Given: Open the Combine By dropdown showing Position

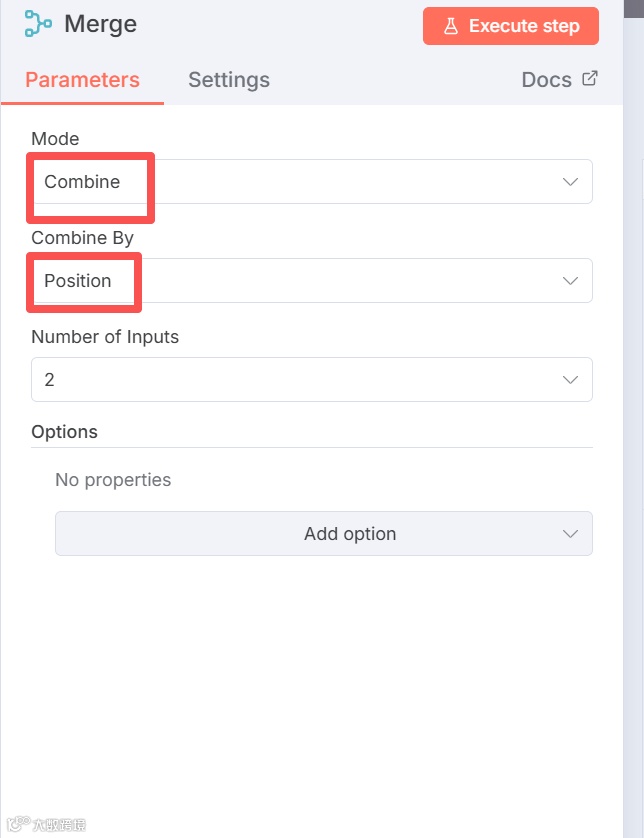Looking at the screenshot, I should point(311,281).
